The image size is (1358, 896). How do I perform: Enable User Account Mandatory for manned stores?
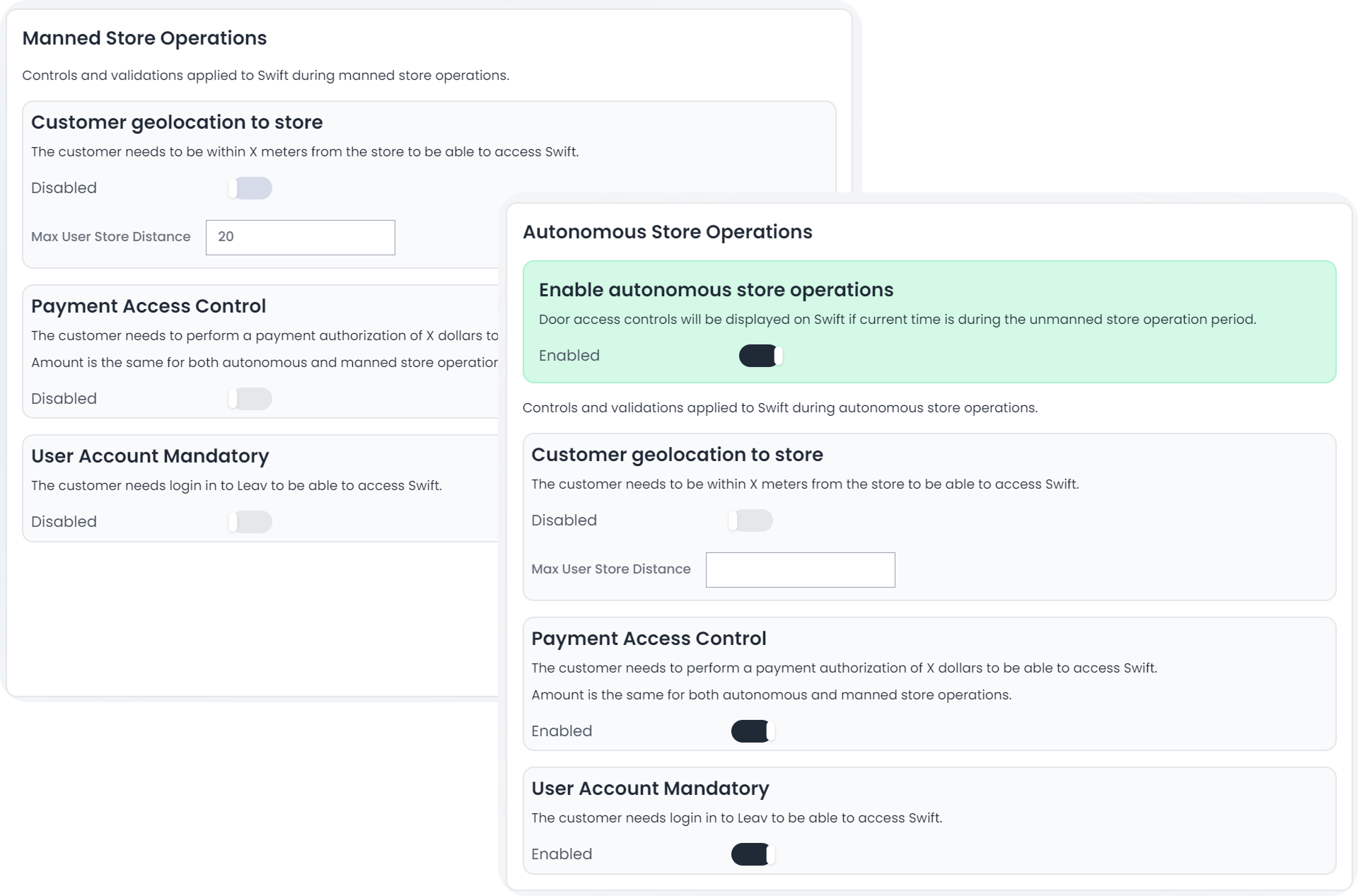coord(249,522)
